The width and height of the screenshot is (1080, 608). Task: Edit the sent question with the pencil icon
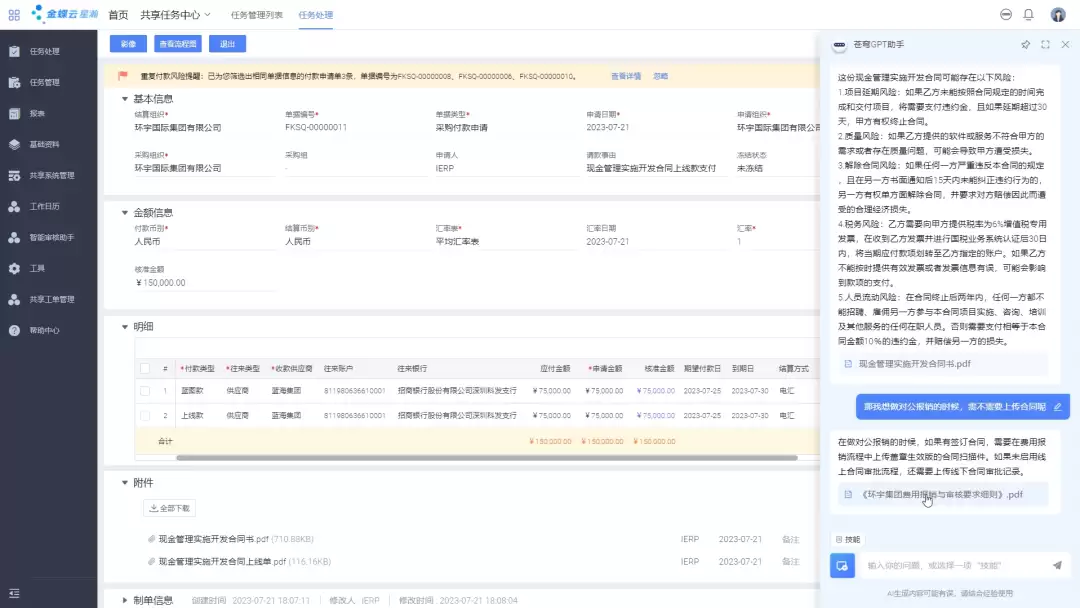tap(1058, 407)
